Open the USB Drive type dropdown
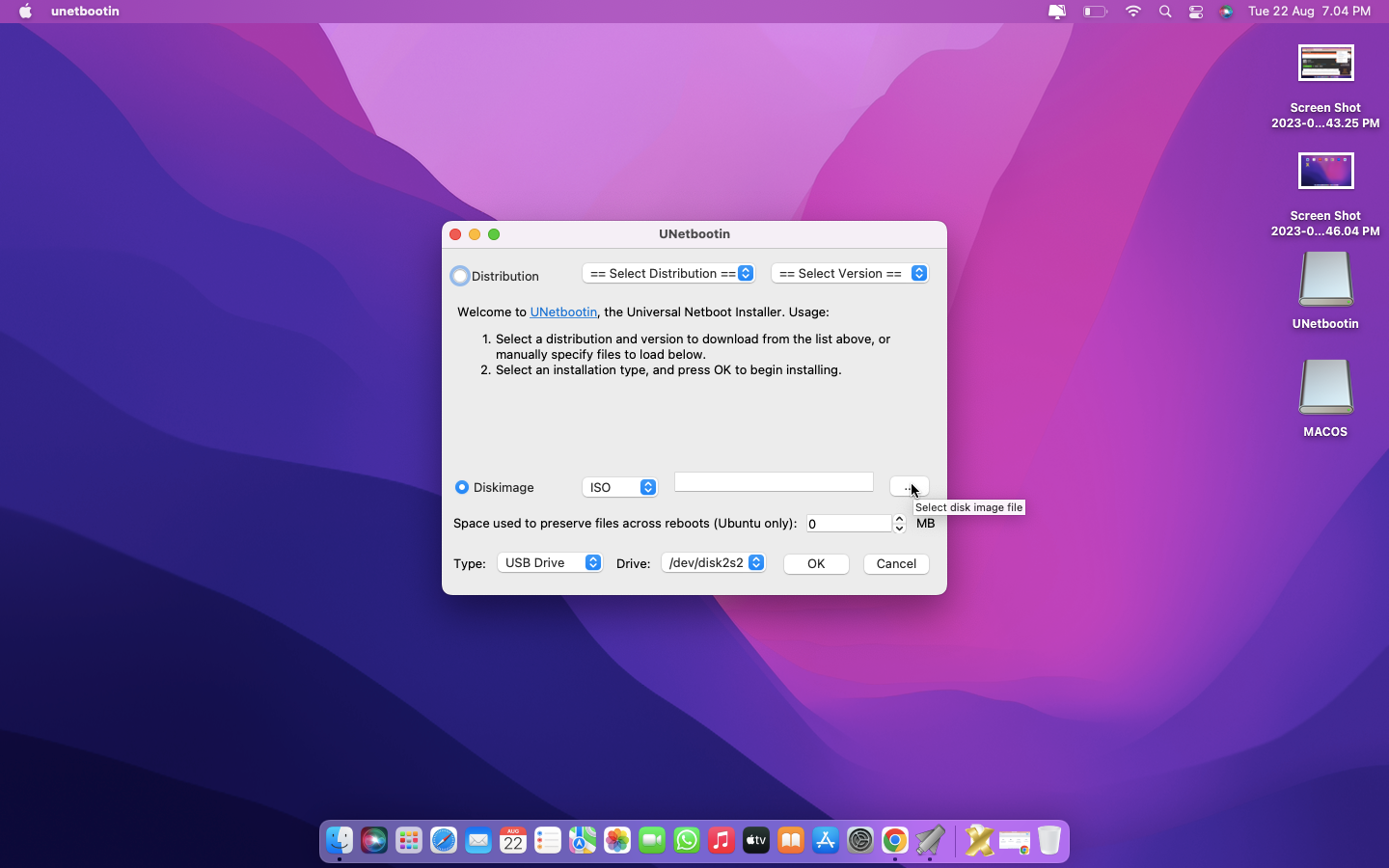 pos(550,562)
